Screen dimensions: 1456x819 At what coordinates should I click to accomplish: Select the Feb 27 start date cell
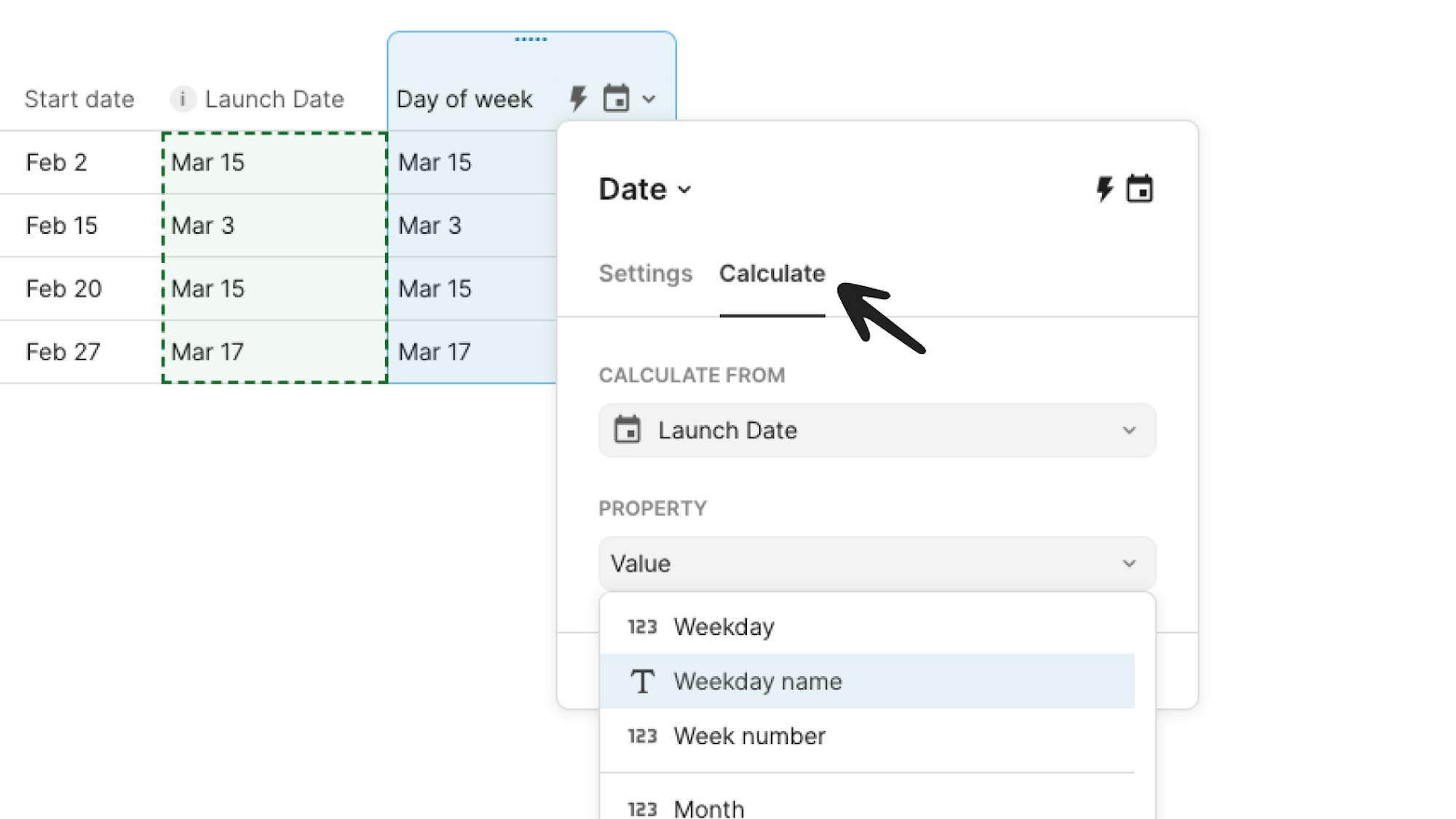63,352
